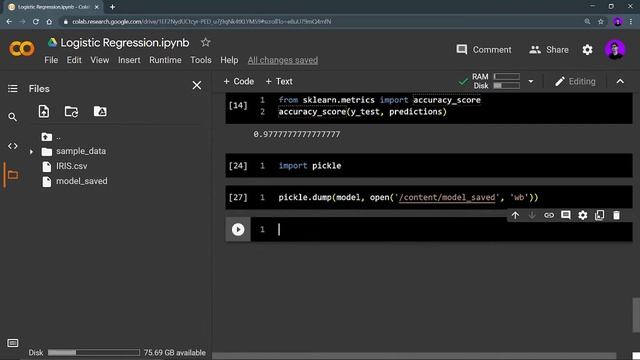Open Colab settings gear in header

tap(587, 50)
